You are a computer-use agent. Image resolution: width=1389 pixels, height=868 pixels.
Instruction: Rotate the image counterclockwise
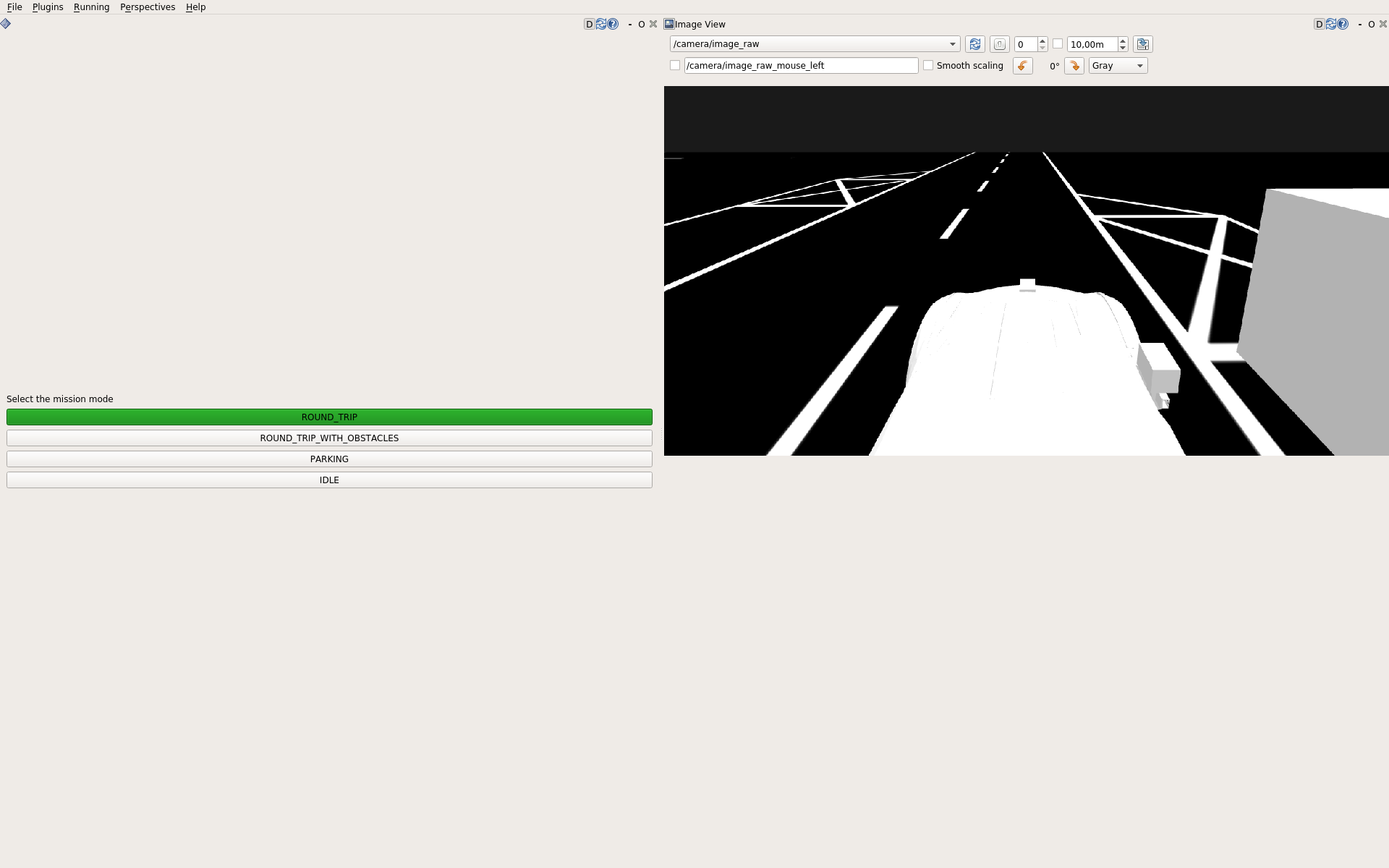pos(1023,66)
